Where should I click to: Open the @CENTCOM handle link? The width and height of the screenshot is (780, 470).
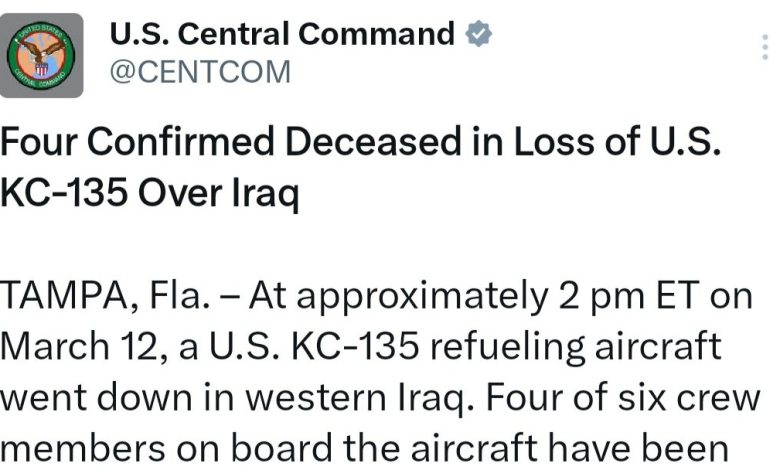pyautogui.click(x=199, y=72)
